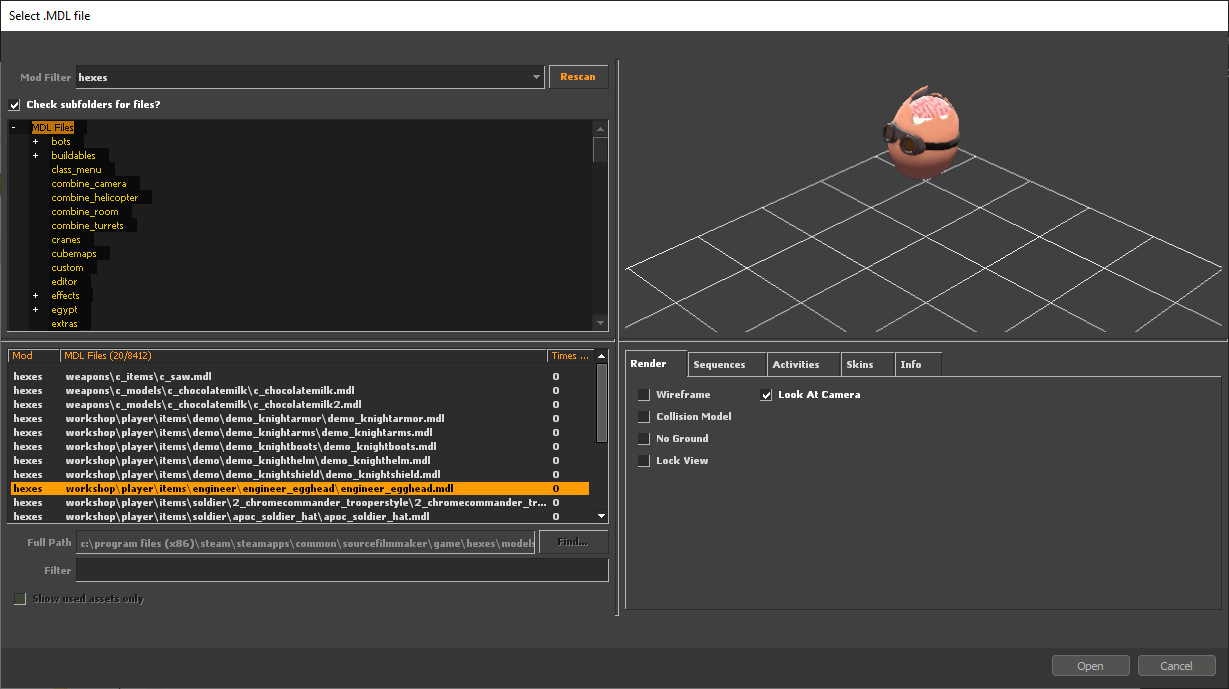Select the demo_knightarmor.mdl row

(300, 419)
